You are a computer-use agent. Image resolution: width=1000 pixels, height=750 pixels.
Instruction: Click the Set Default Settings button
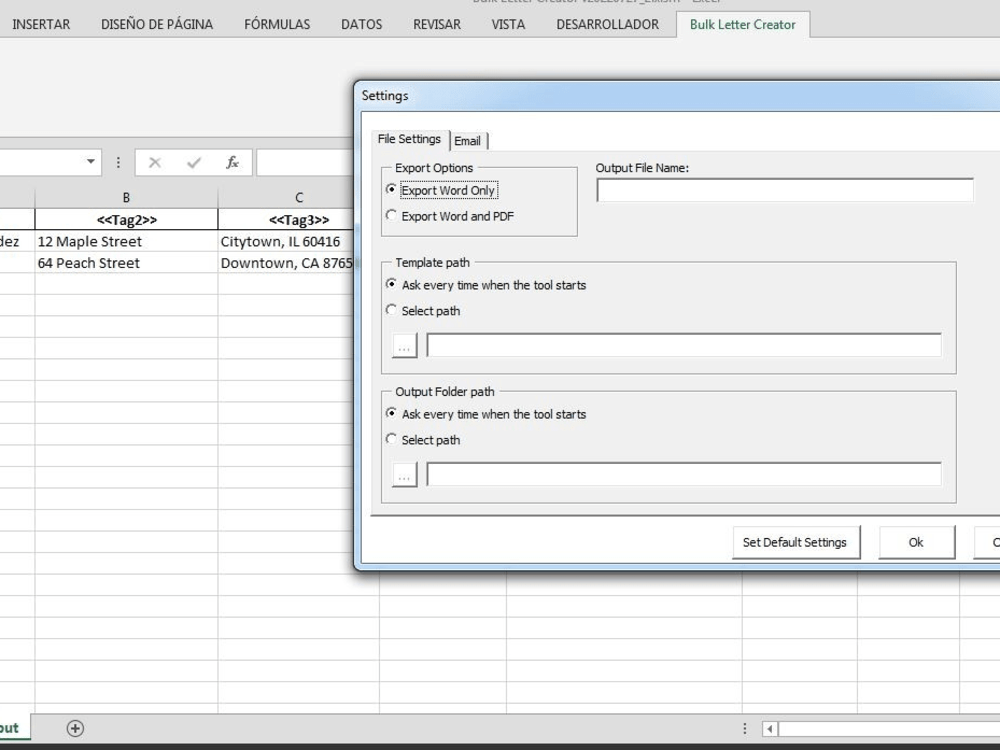point(796,542)
